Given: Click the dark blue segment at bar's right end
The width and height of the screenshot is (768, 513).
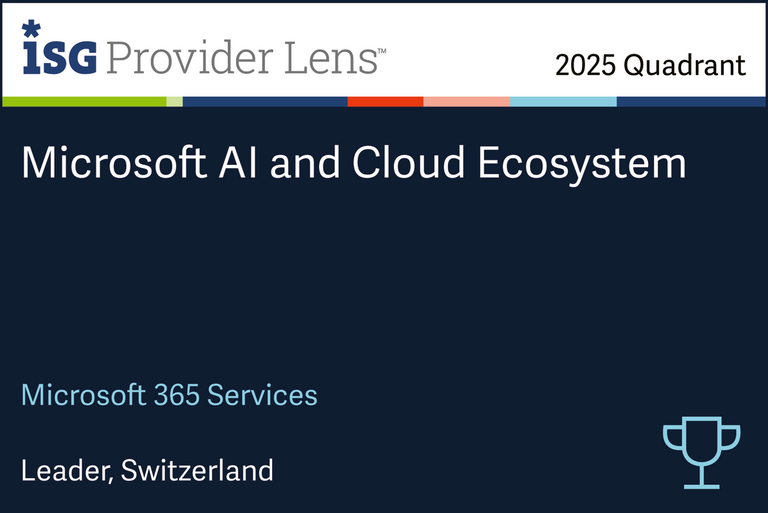Looking at the screenshot, I should click(x=691, y=101).
